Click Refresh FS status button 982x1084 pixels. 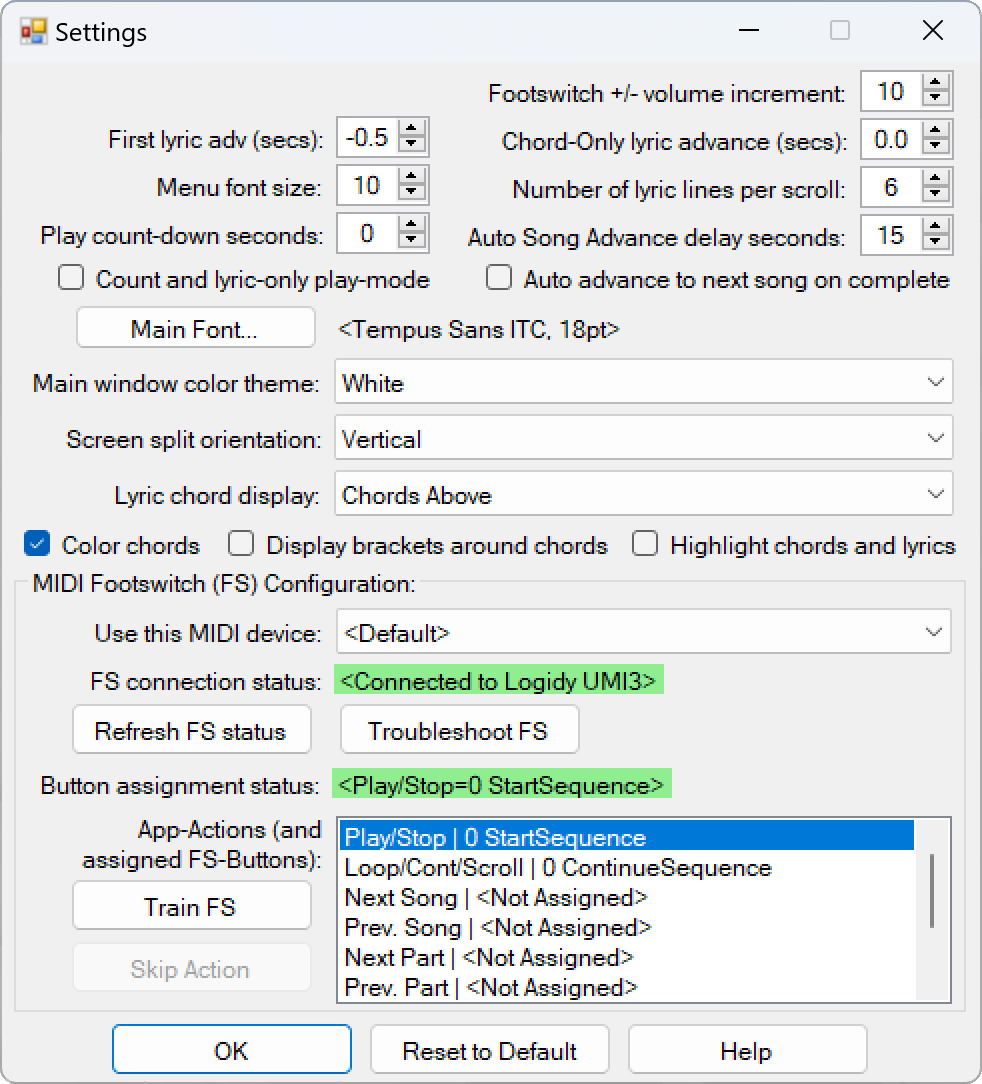point(192,730)
